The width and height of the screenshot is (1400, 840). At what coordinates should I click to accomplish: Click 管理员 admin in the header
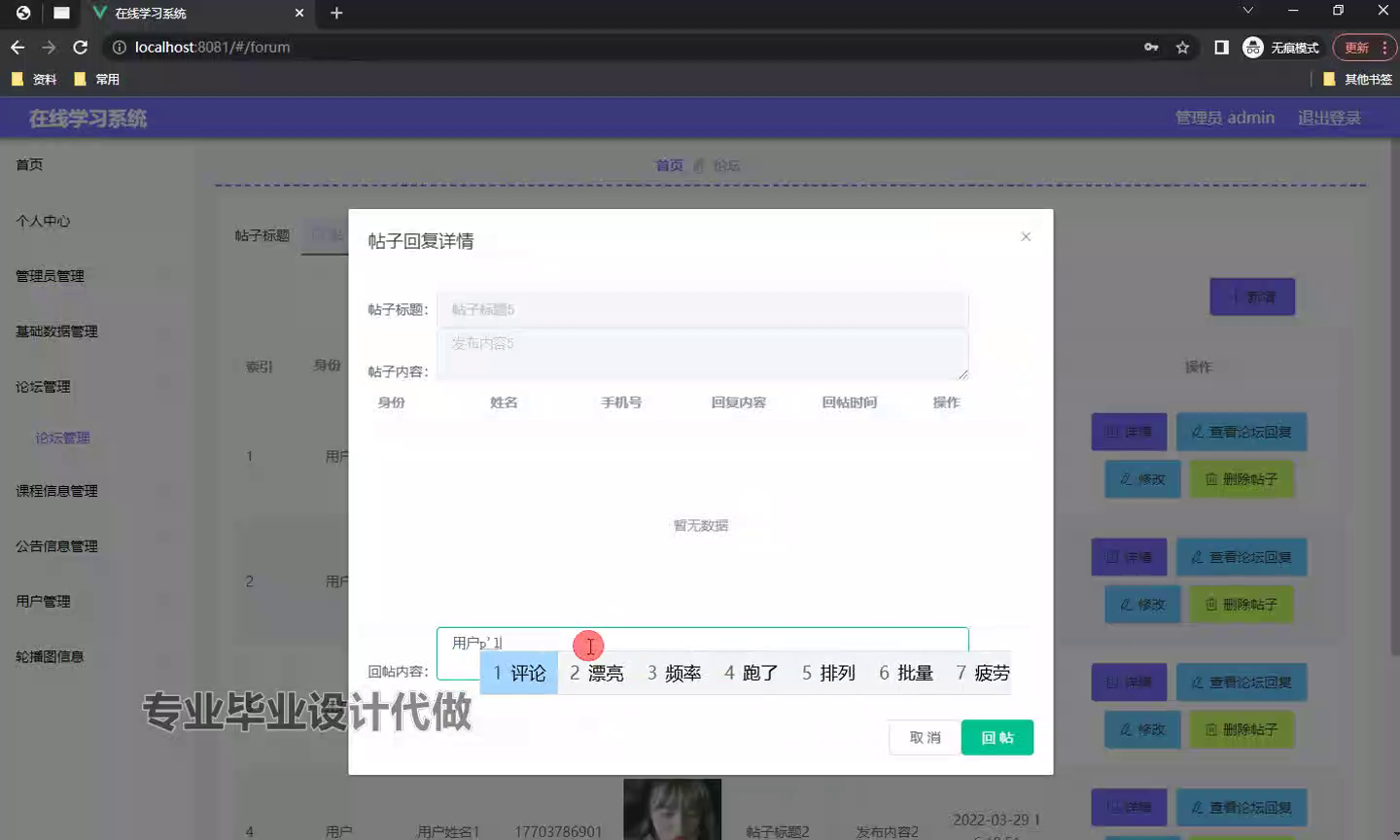click(1225, 118)
